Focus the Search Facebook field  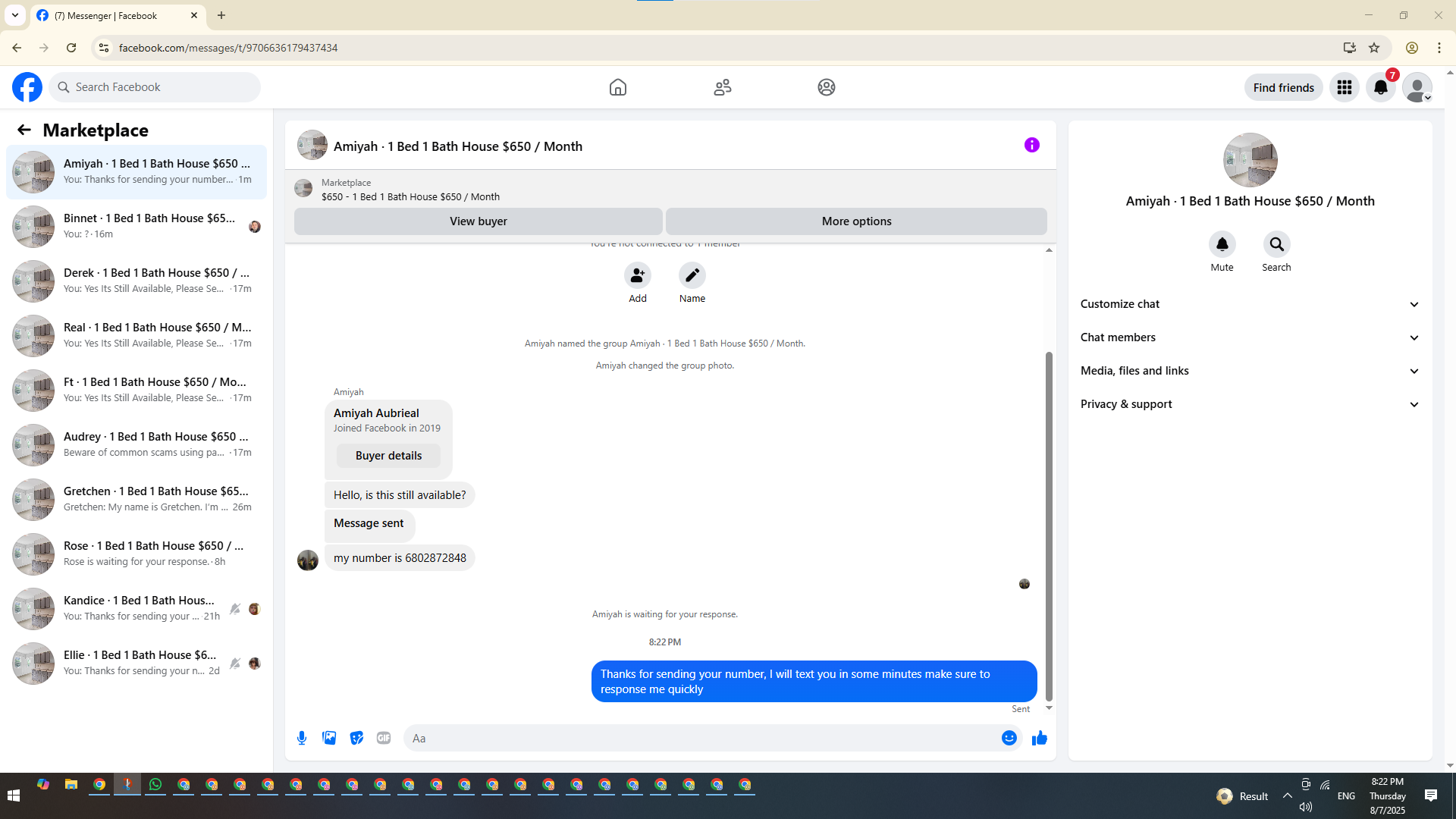(155, 87)
